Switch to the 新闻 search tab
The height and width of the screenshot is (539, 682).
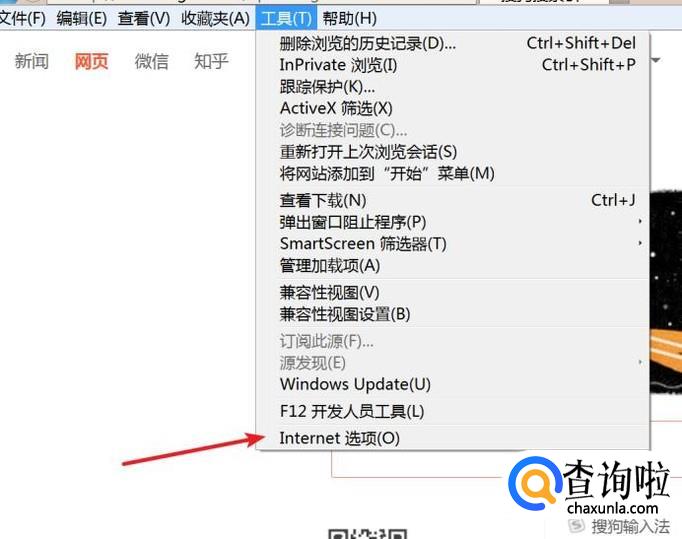pos(31,61)
